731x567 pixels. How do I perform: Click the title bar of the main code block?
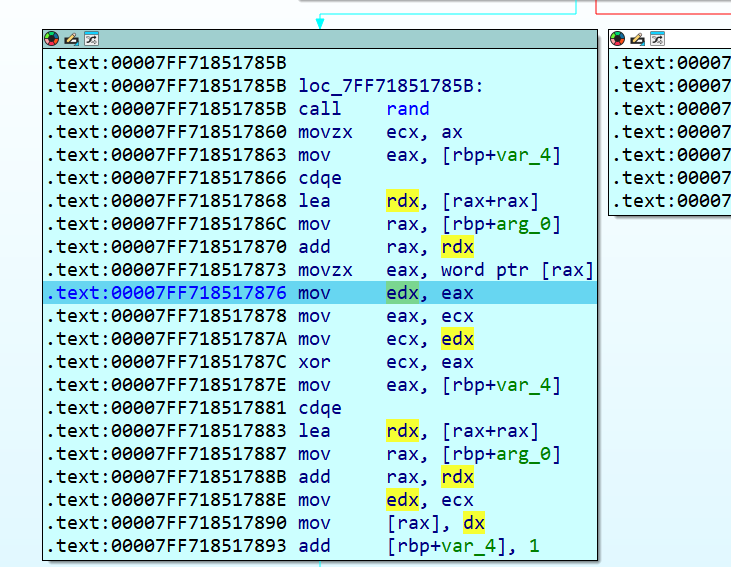(x=320, y=39)
